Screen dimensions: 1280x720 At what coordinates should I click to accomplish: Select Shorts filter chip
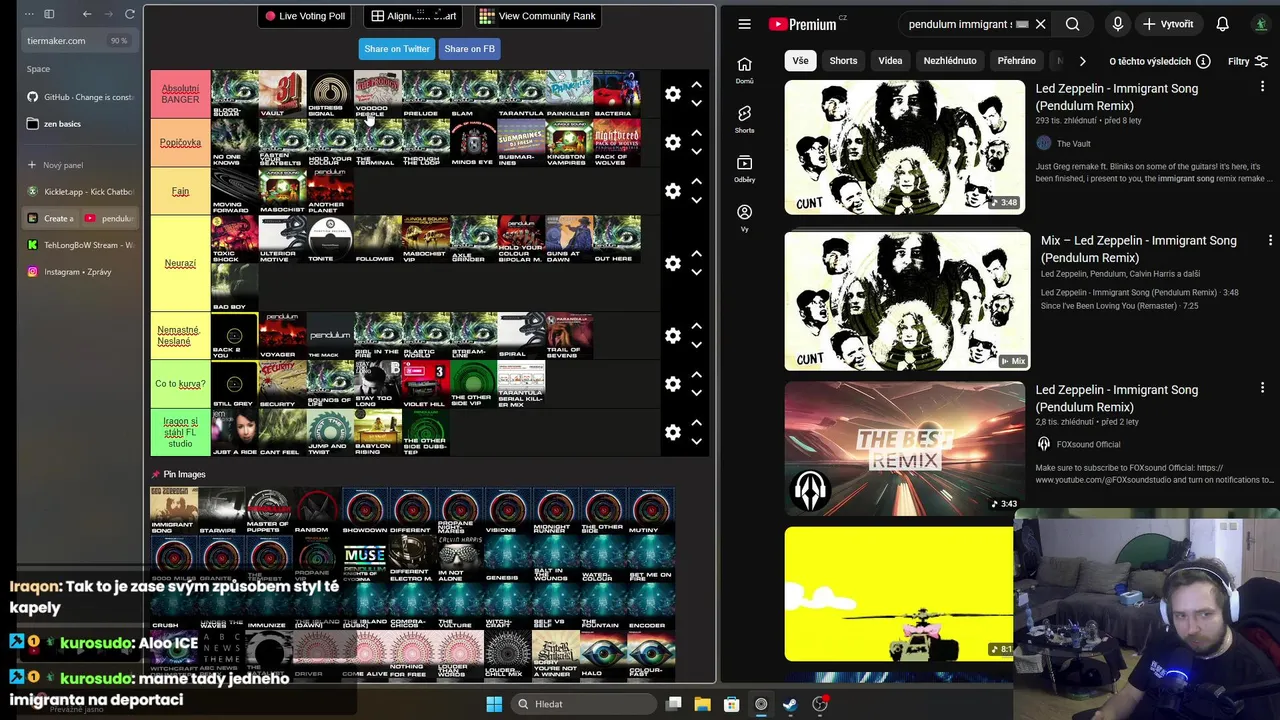click(843, 61)
